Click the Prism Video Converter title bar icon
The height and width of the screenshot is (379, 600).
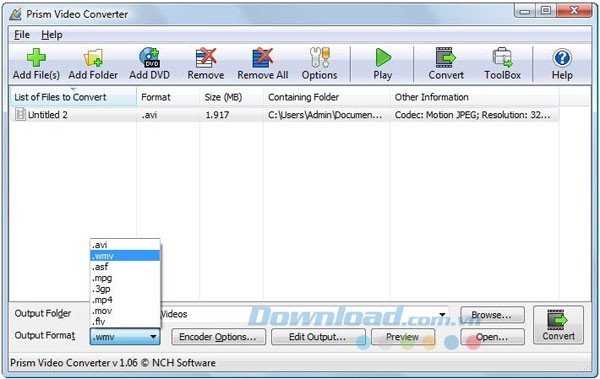pyautogui.click(x=16, y=14)
